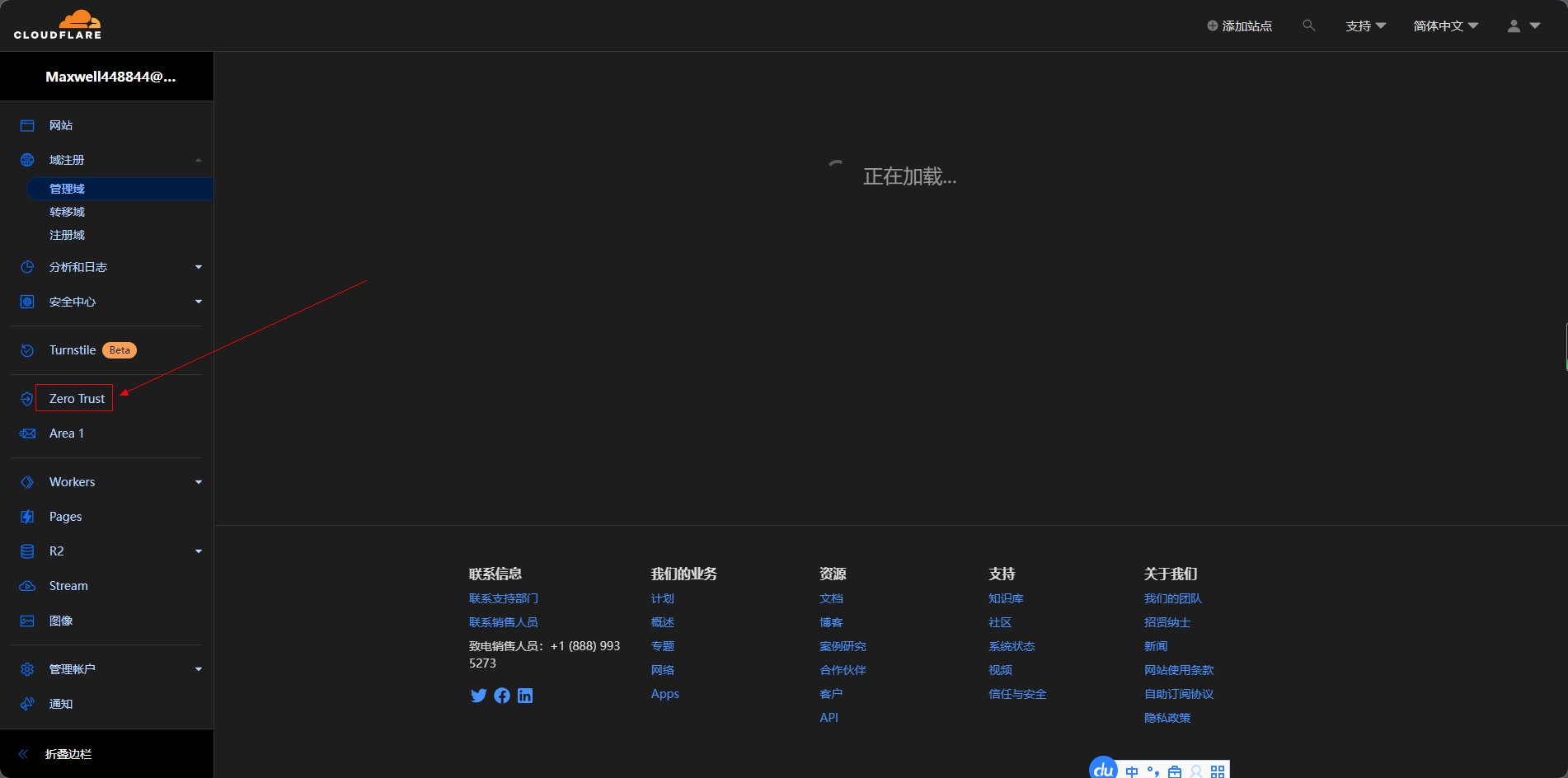Select 转移域 in the sidebar
The width and height of the screenshot is (1568, 778).
point(67,212)
